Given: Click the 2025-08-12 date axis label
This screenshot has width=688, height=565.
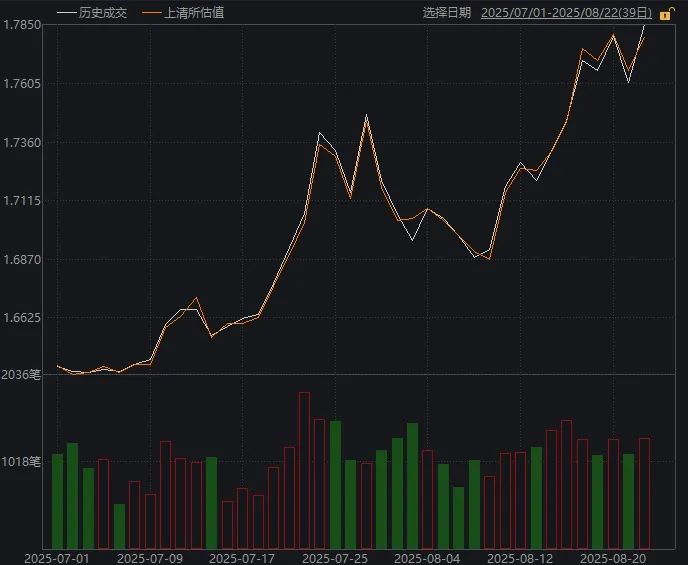Looking at the screenshot, I should [521, 557].
